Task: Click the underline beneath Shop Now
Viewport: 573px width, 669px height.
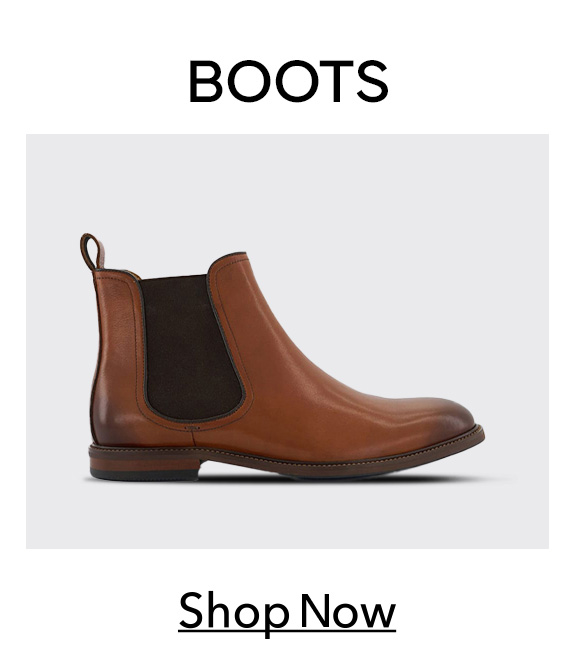Action: (287, 630)
